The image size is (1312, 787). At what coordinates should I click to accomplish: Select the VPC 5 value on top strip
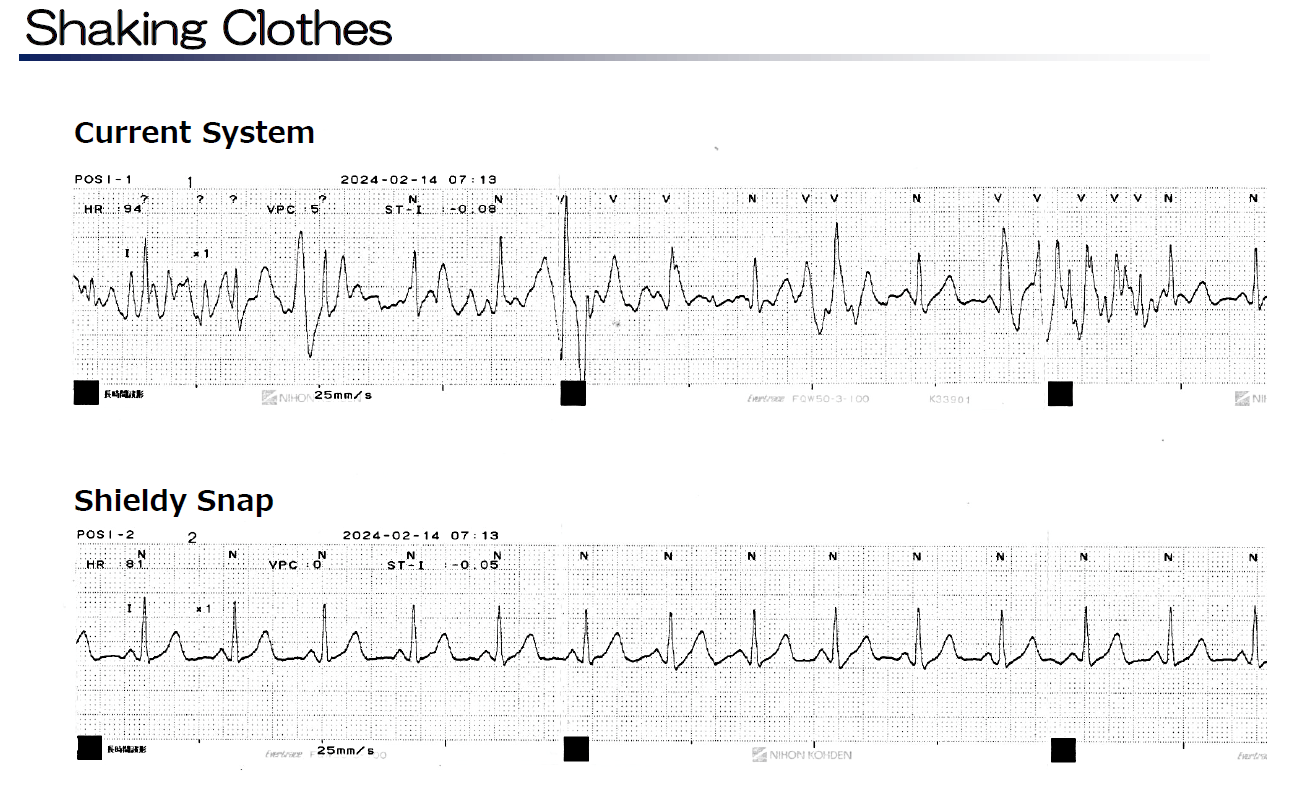[293, 210]
